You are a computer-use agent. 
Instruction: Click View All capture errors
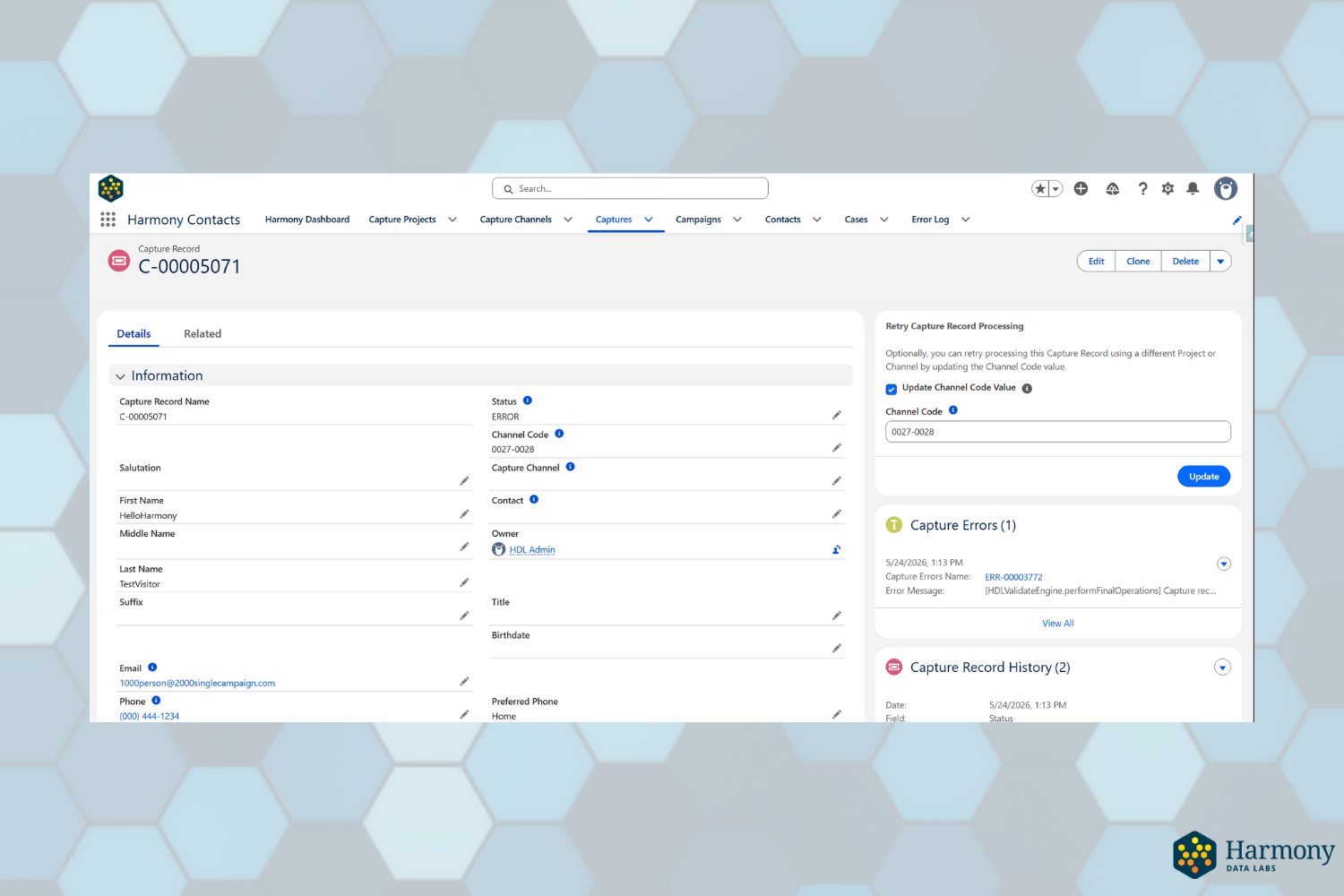(1058, 624)
